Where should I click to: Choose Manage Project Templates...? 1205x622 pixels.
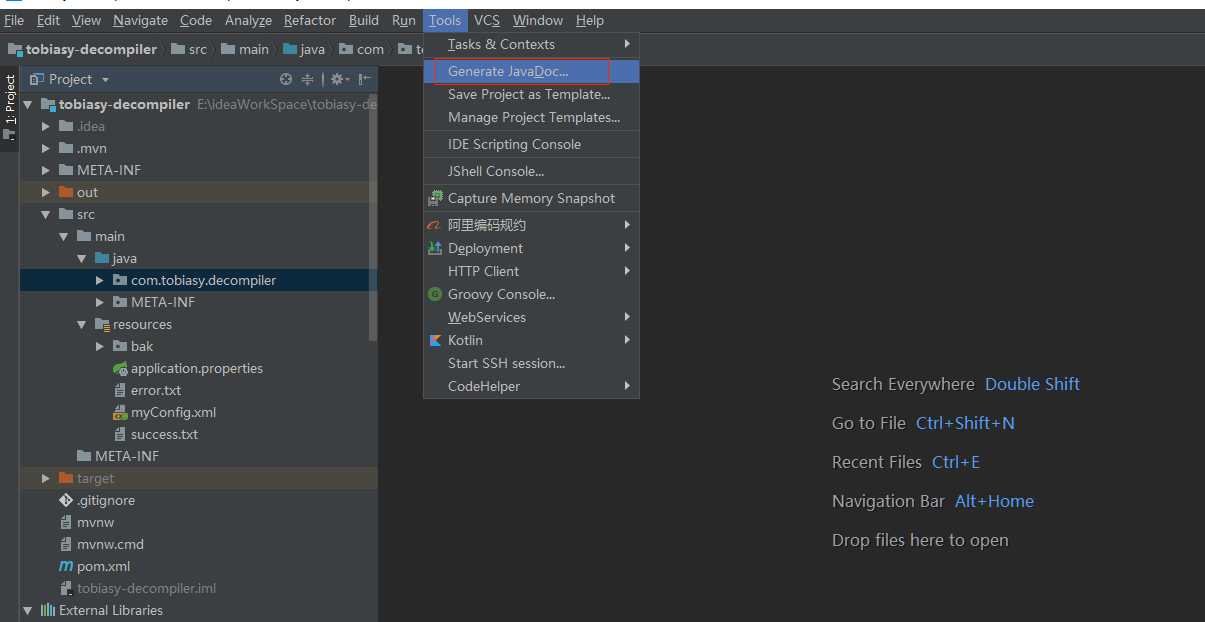[531, 117]
